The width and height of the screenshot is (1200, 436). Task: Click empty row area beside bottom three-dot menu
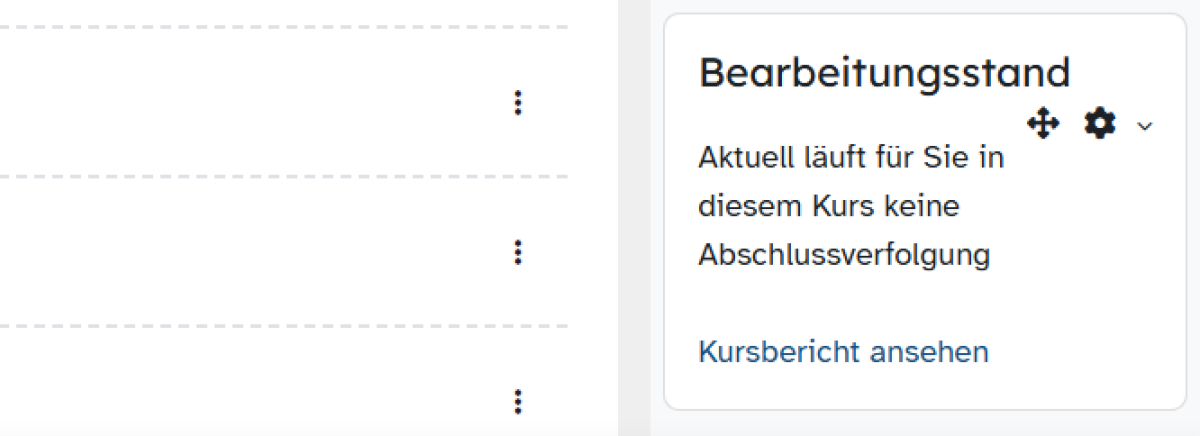[250, 390]
